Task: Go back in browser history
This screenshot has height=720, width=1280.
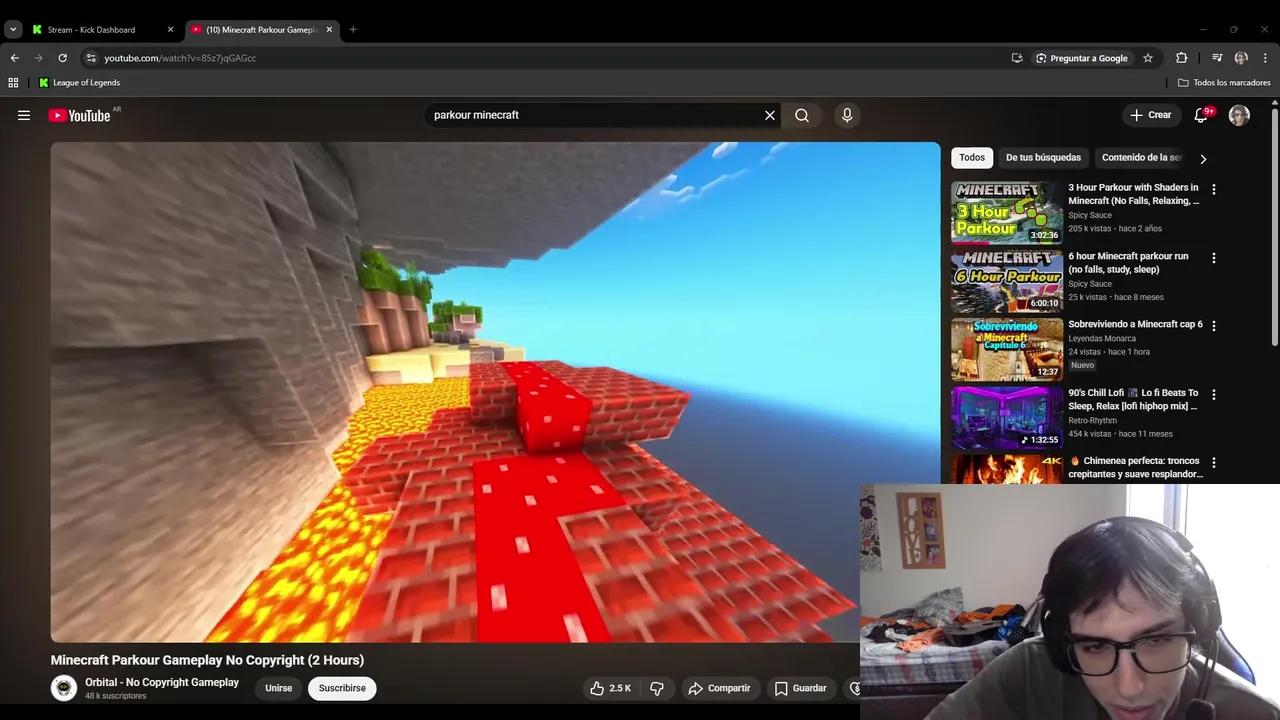Action: [15, 58]
